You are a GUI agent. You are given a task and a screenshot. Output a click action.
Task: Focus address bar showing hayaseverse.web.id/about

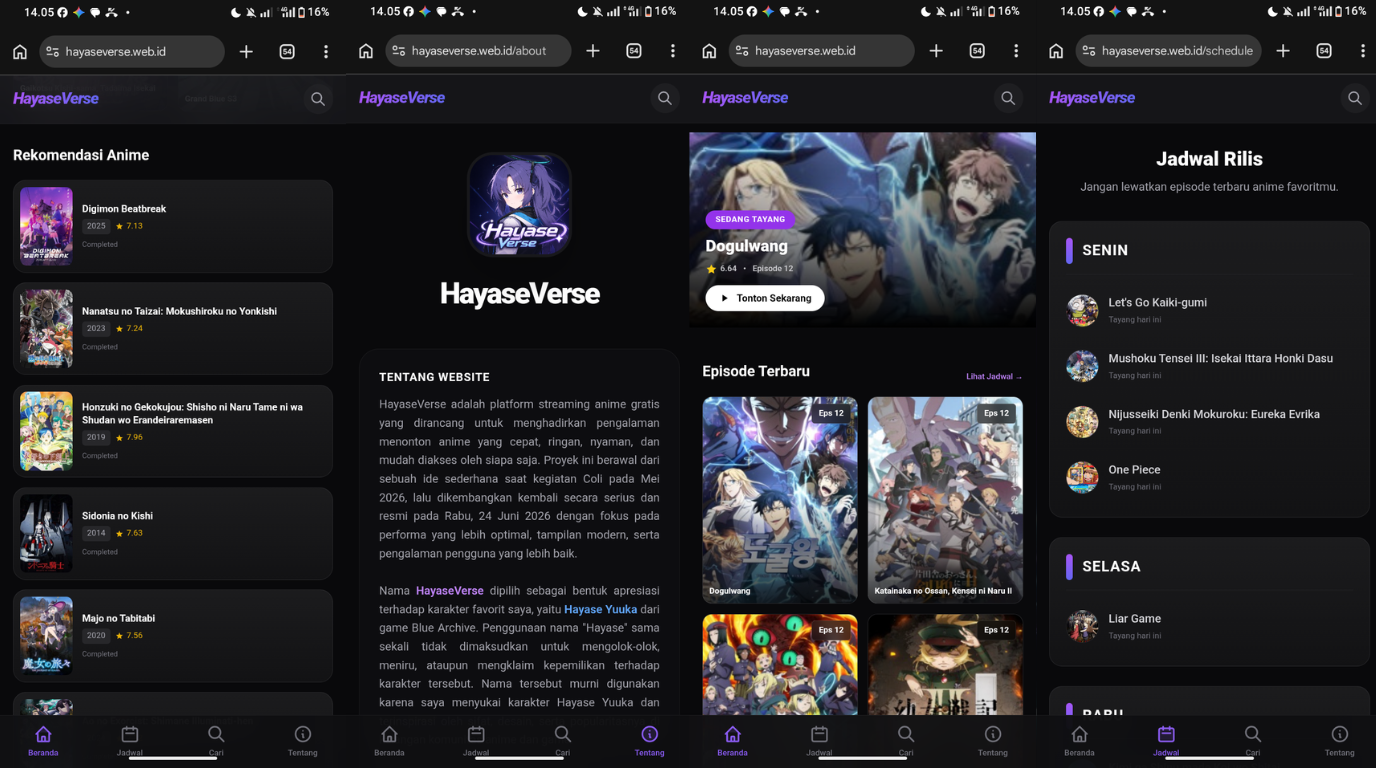point(478,51)
